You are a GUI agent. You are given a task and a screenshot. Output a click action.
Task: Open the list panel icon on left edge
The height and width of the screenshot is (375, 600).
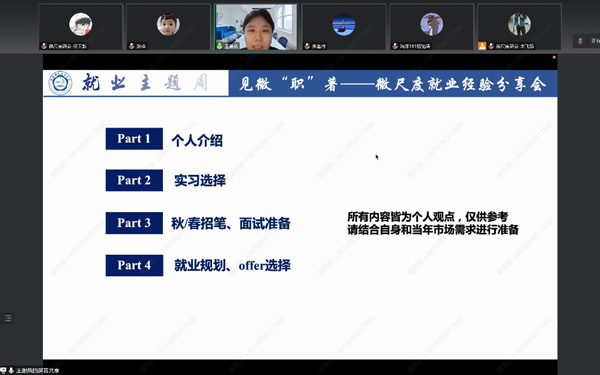[8, 318]
